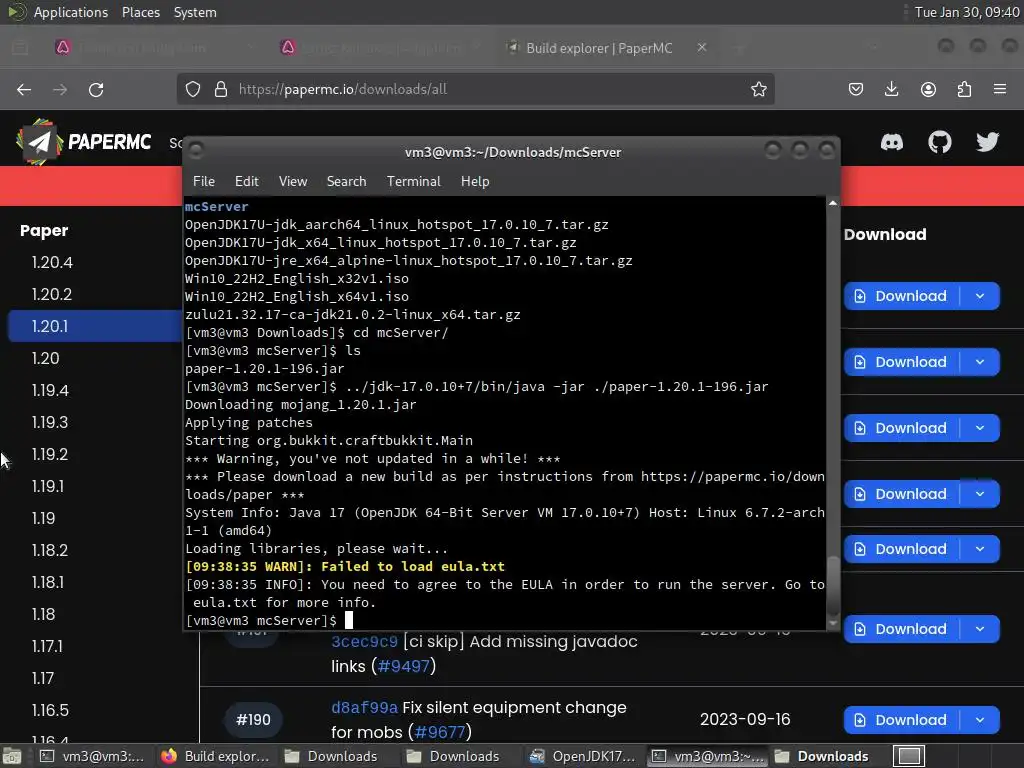Reload the PaperMC page
Screen dimensions: 1024x768
pos(96,89)
